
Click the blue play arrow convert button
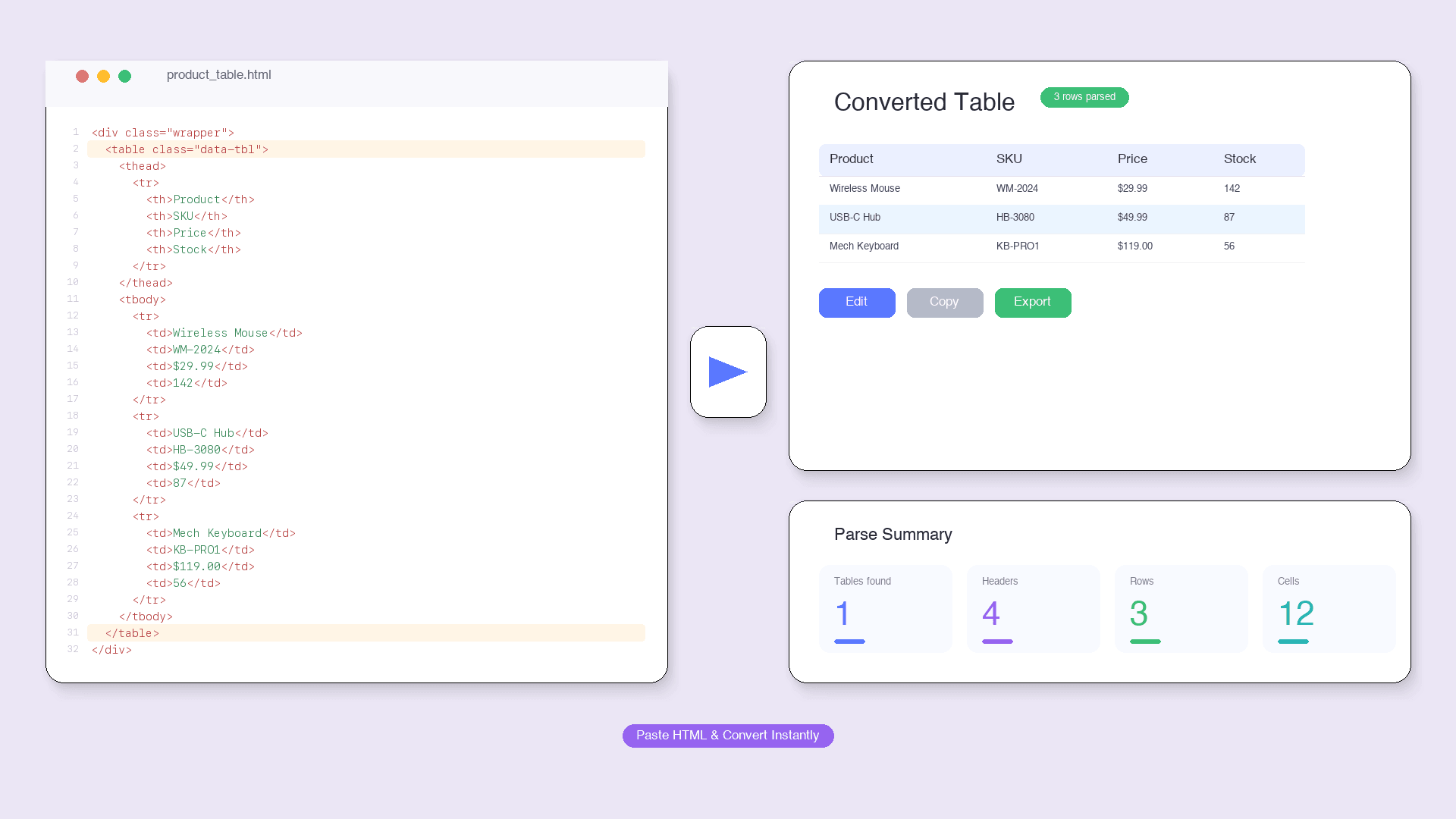[x=728, y=372]
